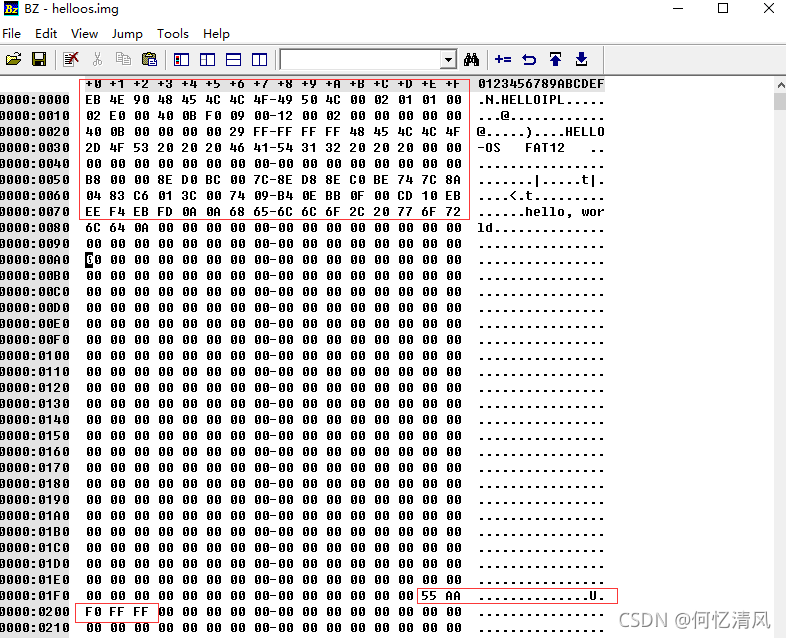
Task: Select byte 55 at row 0000:01F0
Action: pos(429,596)
